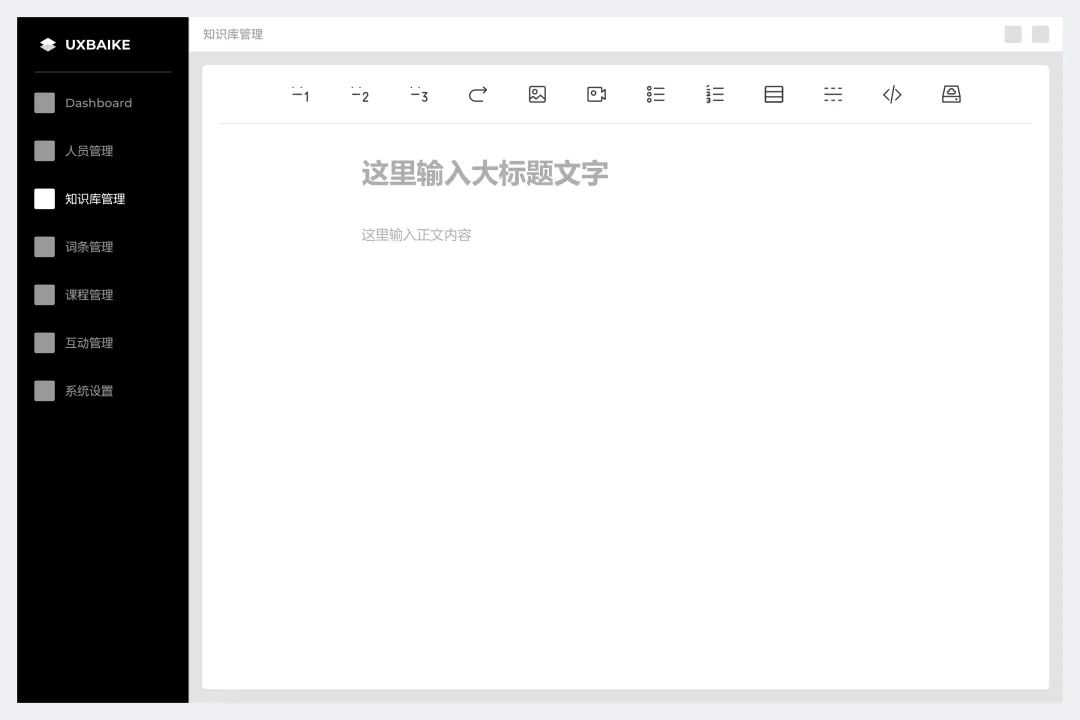Insert a table from the toolbar
Screen dimensions: 1080x720
(x=773, y=94)
